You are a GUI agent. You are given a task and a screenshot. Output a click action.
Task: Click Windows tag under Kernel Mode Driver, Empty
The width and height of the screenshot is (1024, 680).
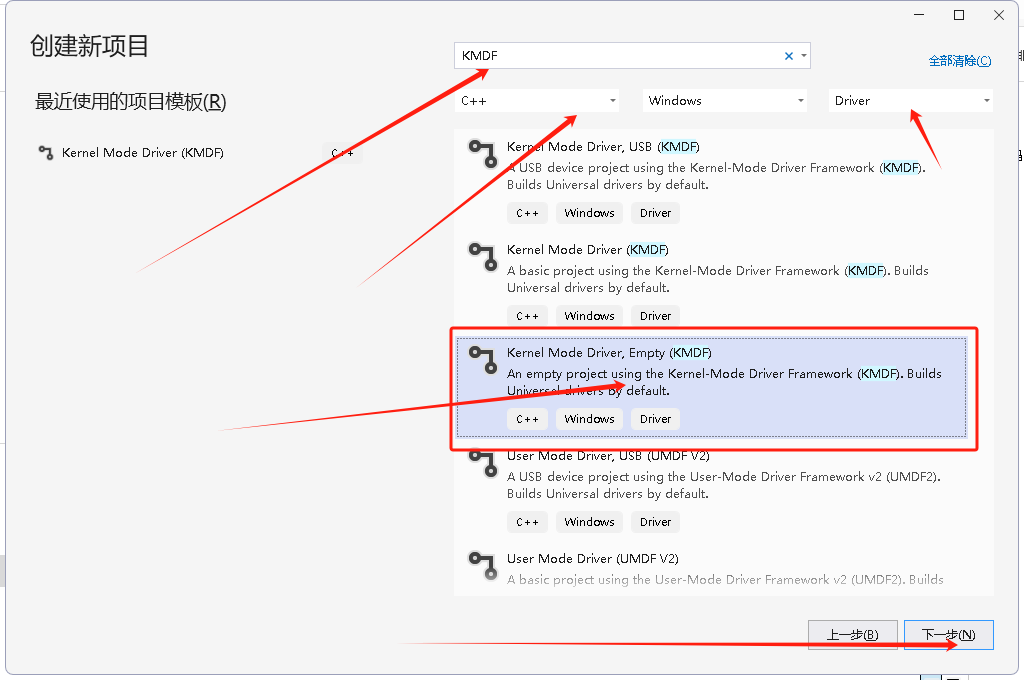[x=590, y=419]
